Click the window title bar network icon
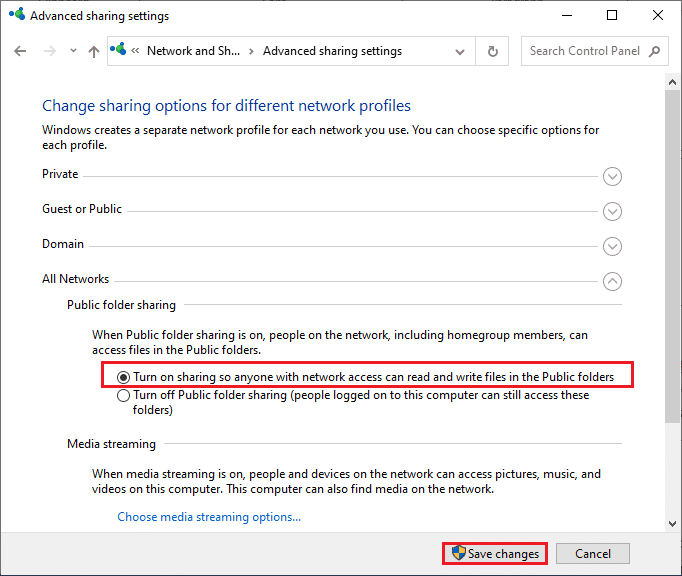Screen dimensions: 682x576 click(15, 15)
